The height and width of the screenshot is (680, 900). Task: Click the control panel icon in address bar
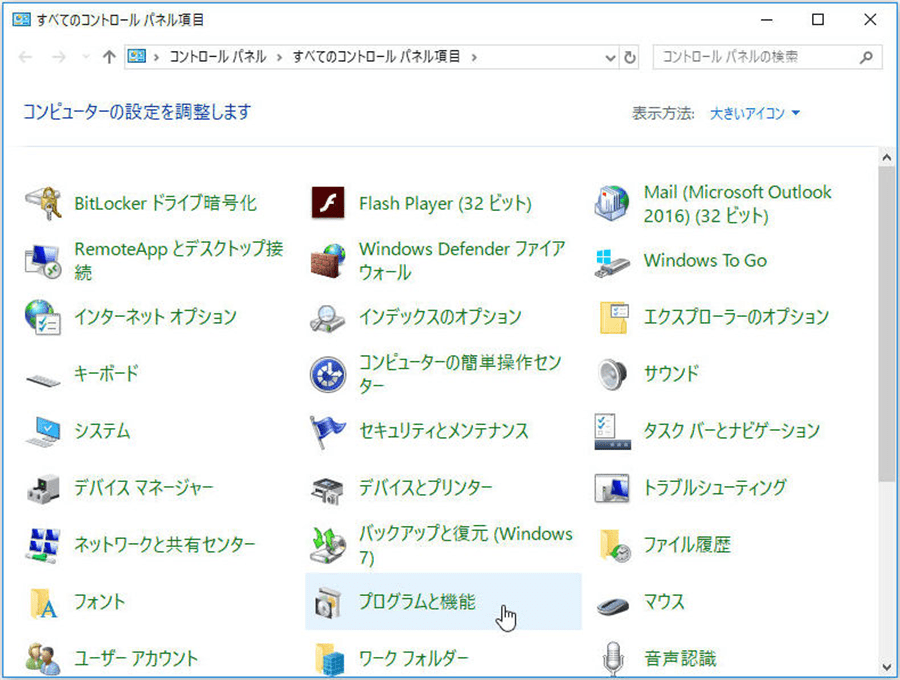(x=137, y=56)
